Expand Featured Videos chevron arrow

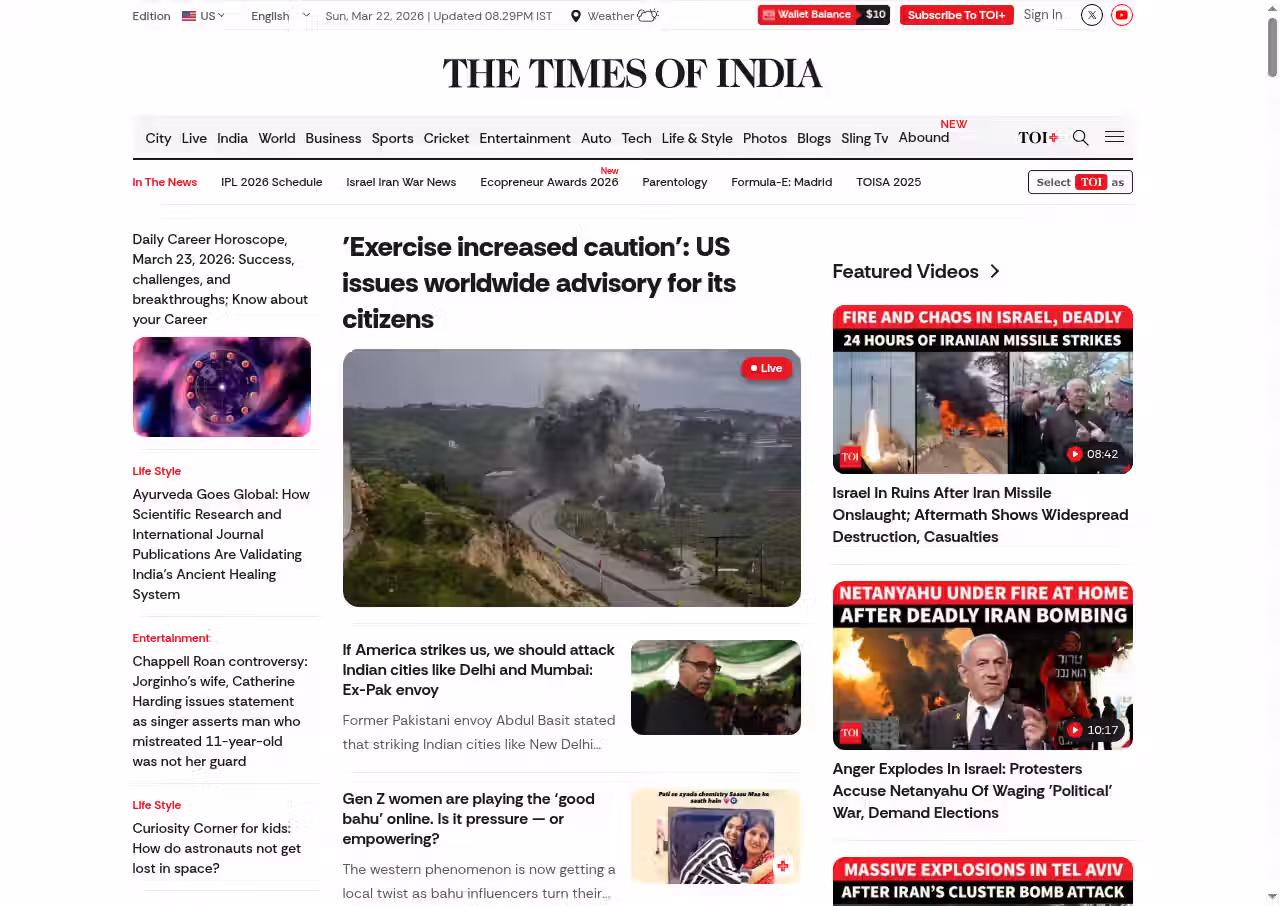[x=994, y=271]
